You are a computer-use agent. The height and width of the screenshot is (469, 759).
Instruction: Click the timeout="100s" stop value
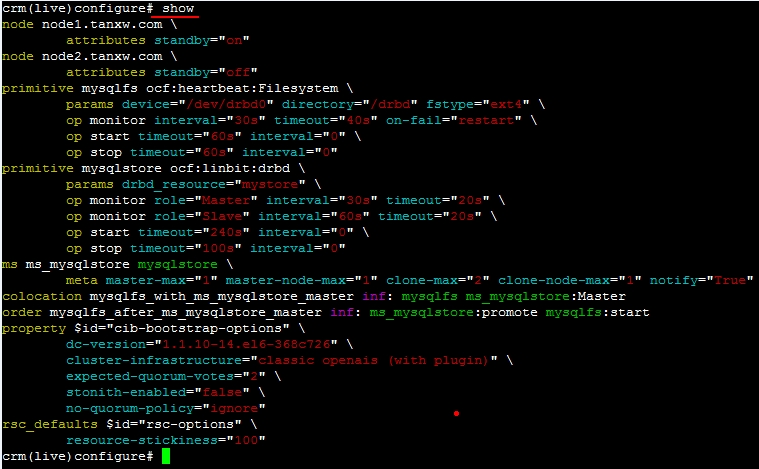pos(186,248)
